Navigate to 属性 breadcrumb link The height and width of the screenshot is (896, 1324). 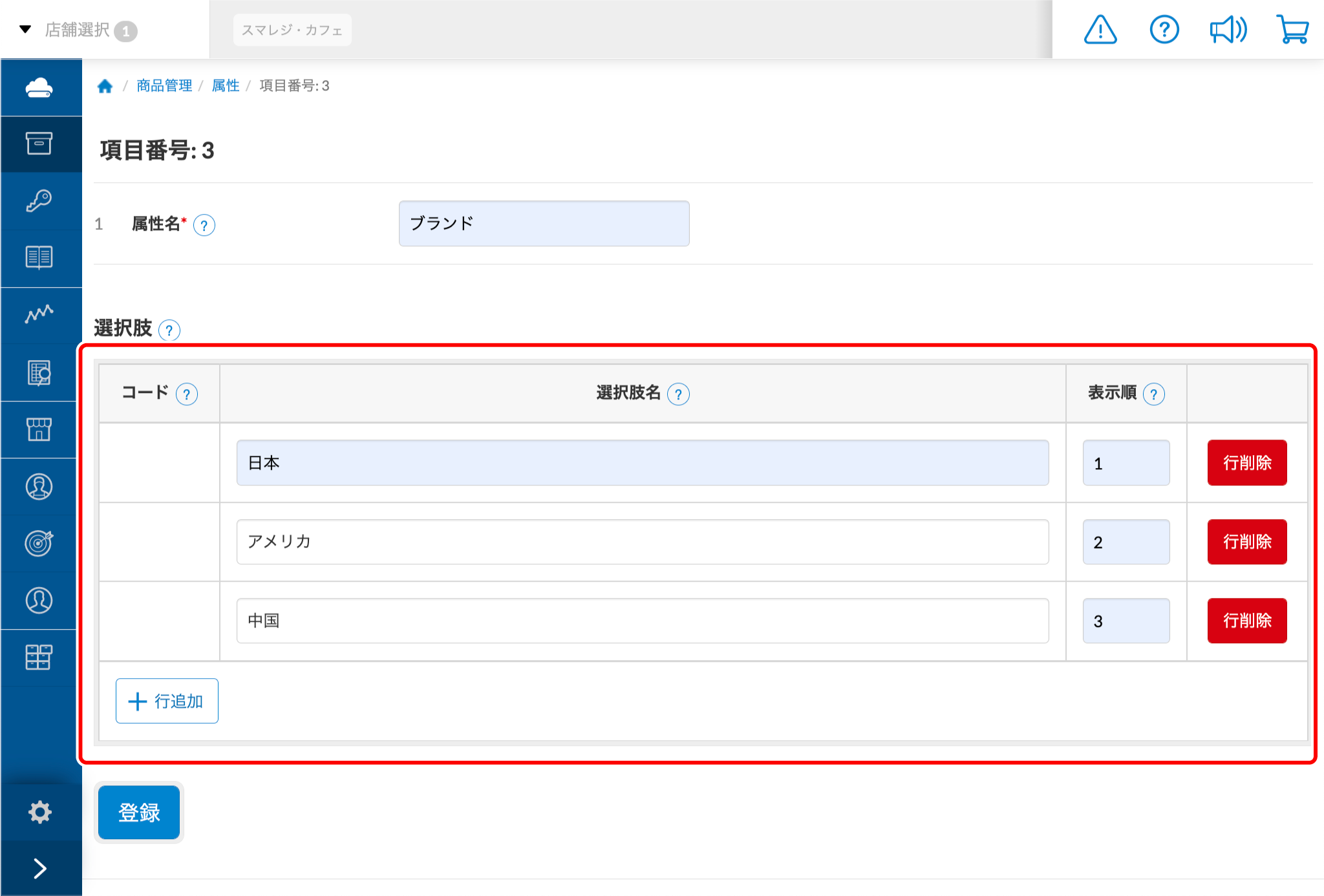[226, 86]
